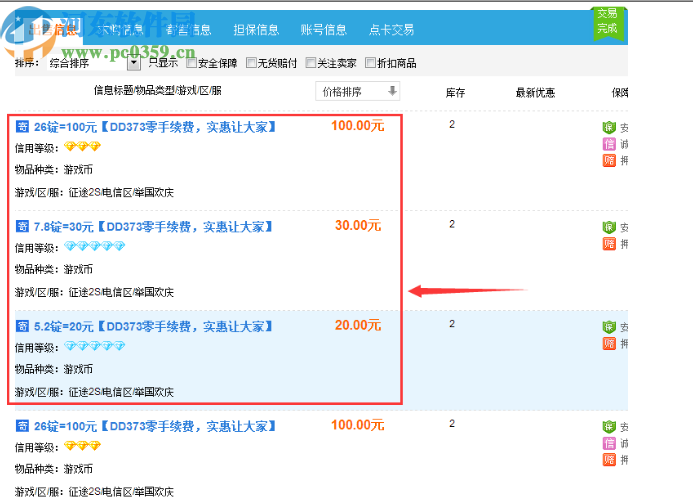Click the pink 信 badge in last 100.00元 row
Screen dimensions: 693x504
click(609, 443)
